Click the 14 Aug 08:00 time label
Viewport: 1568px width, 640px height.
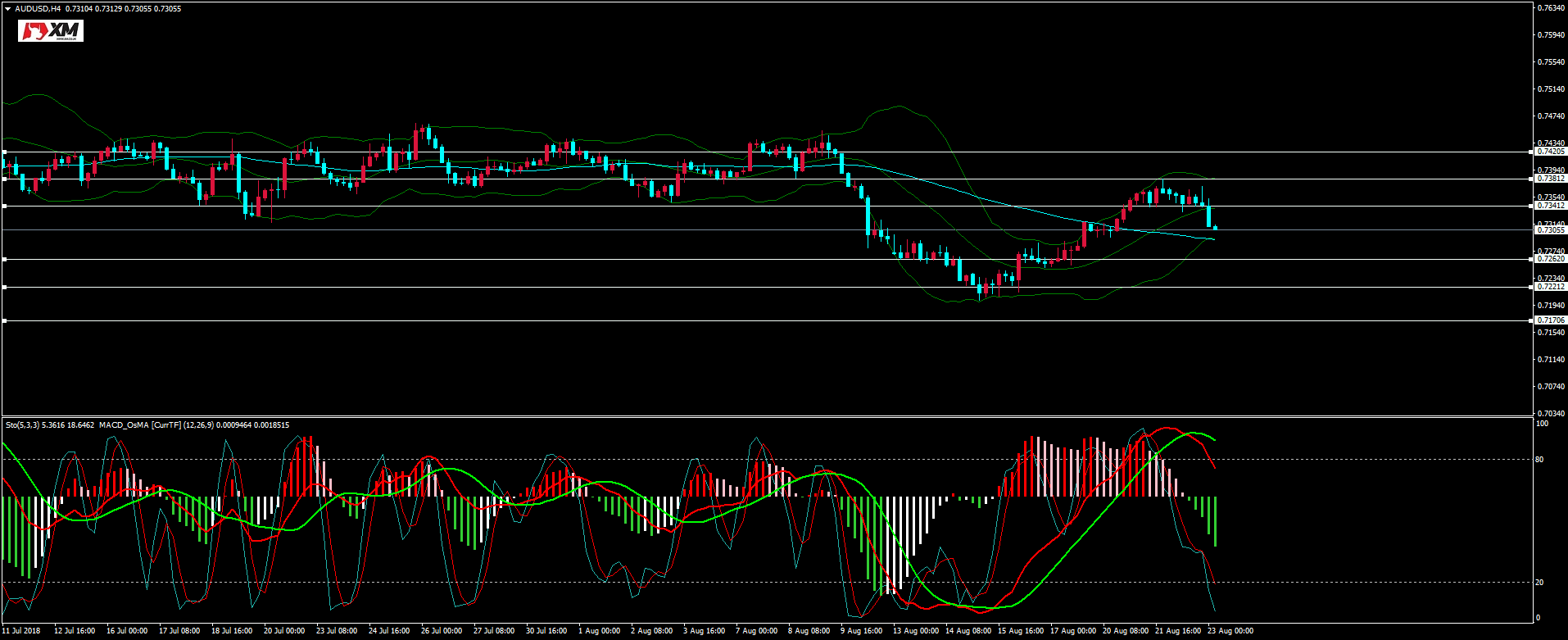click(968, 631)
